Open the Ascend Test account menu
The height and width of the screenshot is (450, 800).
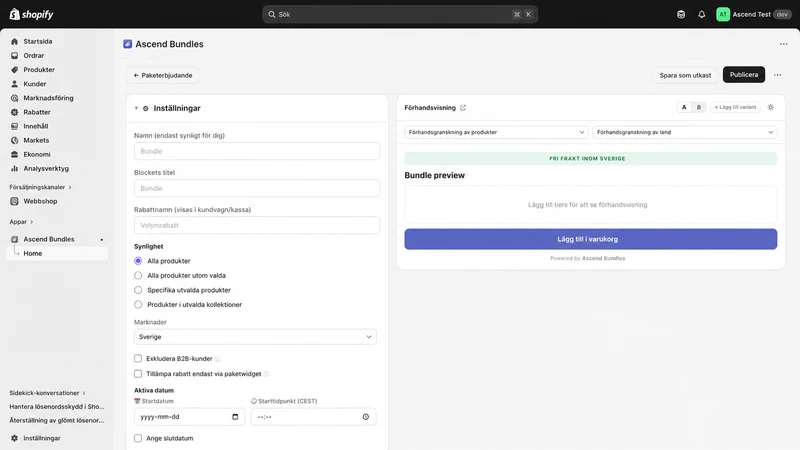pos(754,14)
